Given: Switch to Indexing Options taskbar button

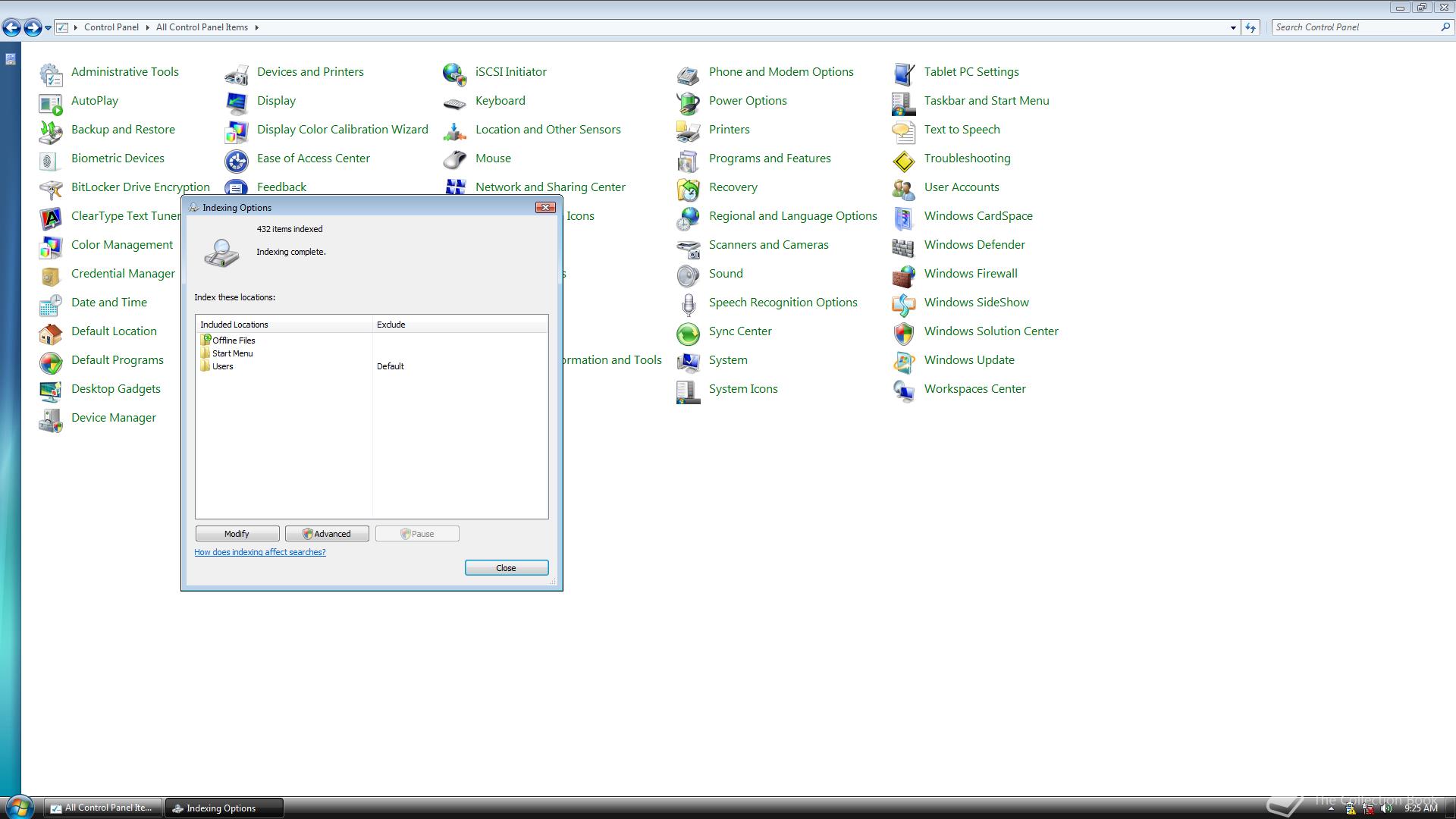Looking at the screenshot, I should point(224,808).
